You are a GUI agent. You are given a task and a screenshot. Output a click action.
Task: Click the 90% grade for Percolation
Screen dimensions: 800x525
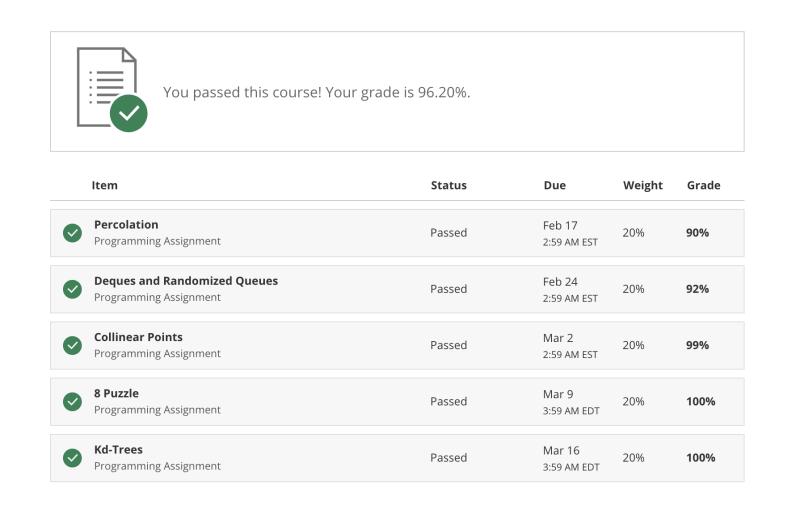coord(697,233)
